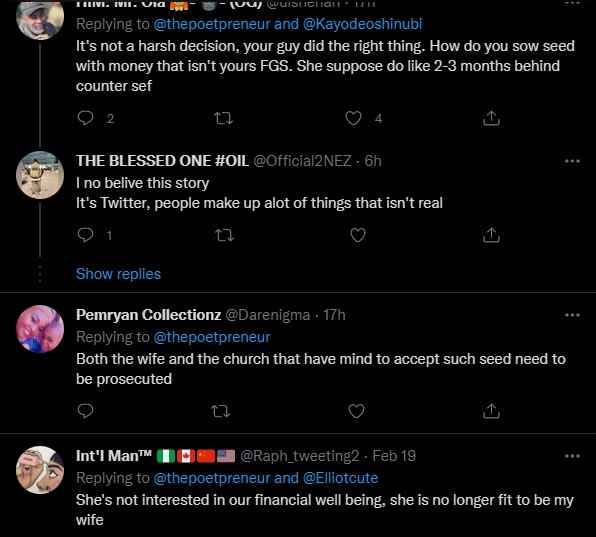Expand 'Show replies' under Official2NEZ tweet
This screenshot has width=596, height=537.
click(118, 274)
